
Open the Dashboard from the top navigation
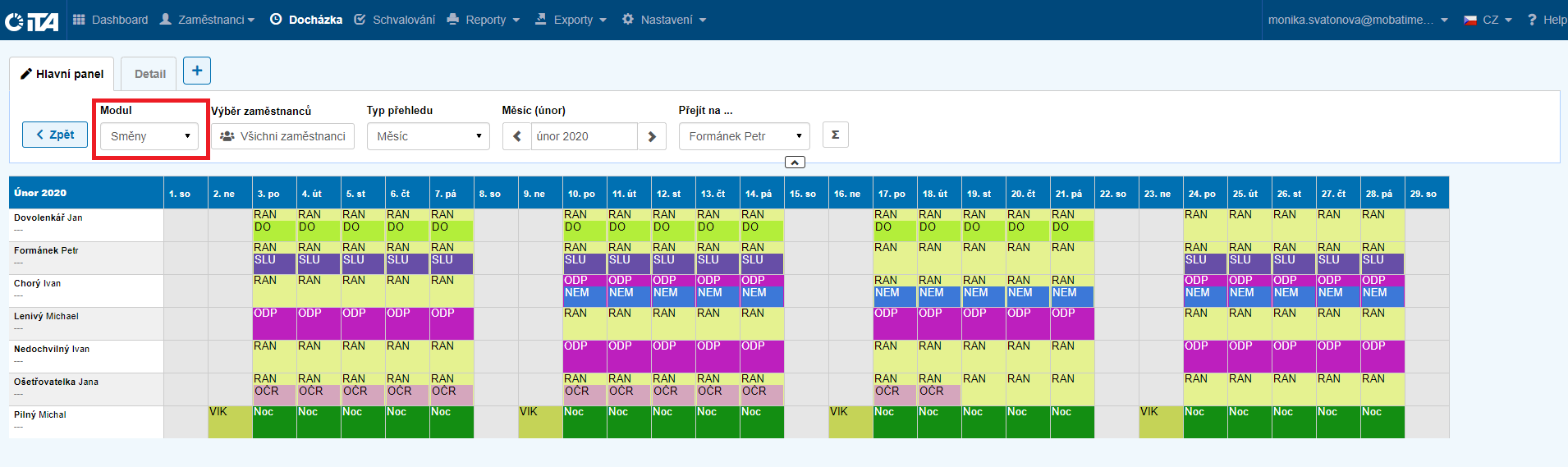point(111,20)
